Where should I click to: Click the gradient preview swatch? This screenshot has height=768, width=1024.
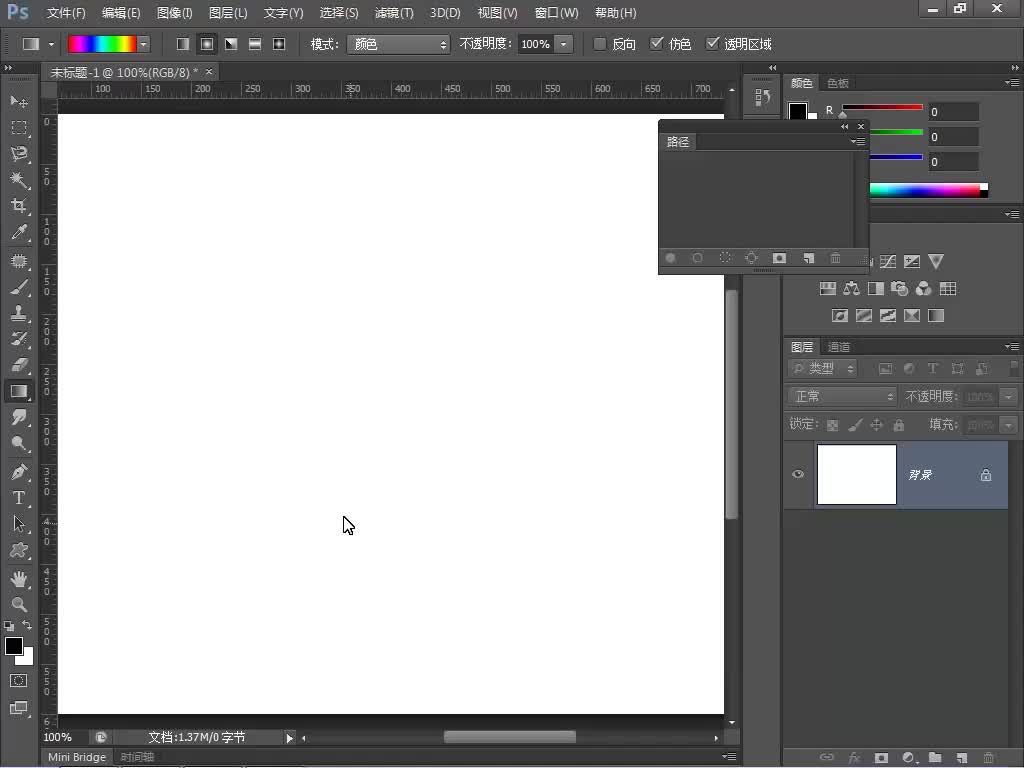click(x=103, y=44)
